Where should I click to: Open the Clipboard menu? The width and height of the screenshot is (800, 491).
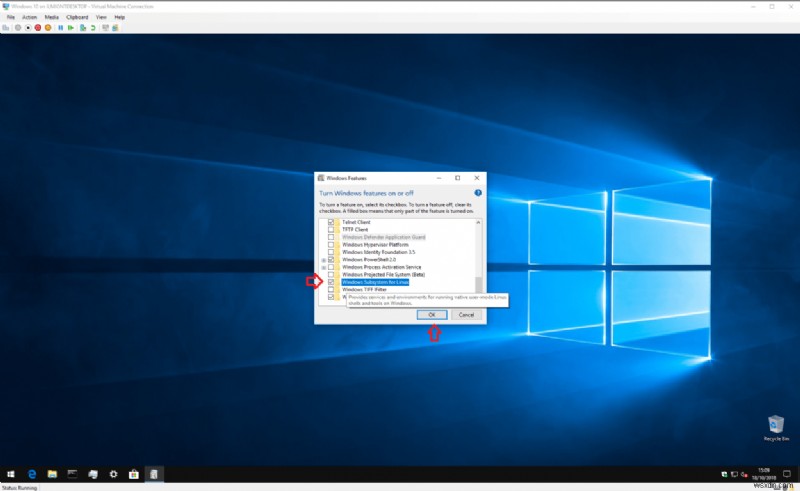(77, 17)
